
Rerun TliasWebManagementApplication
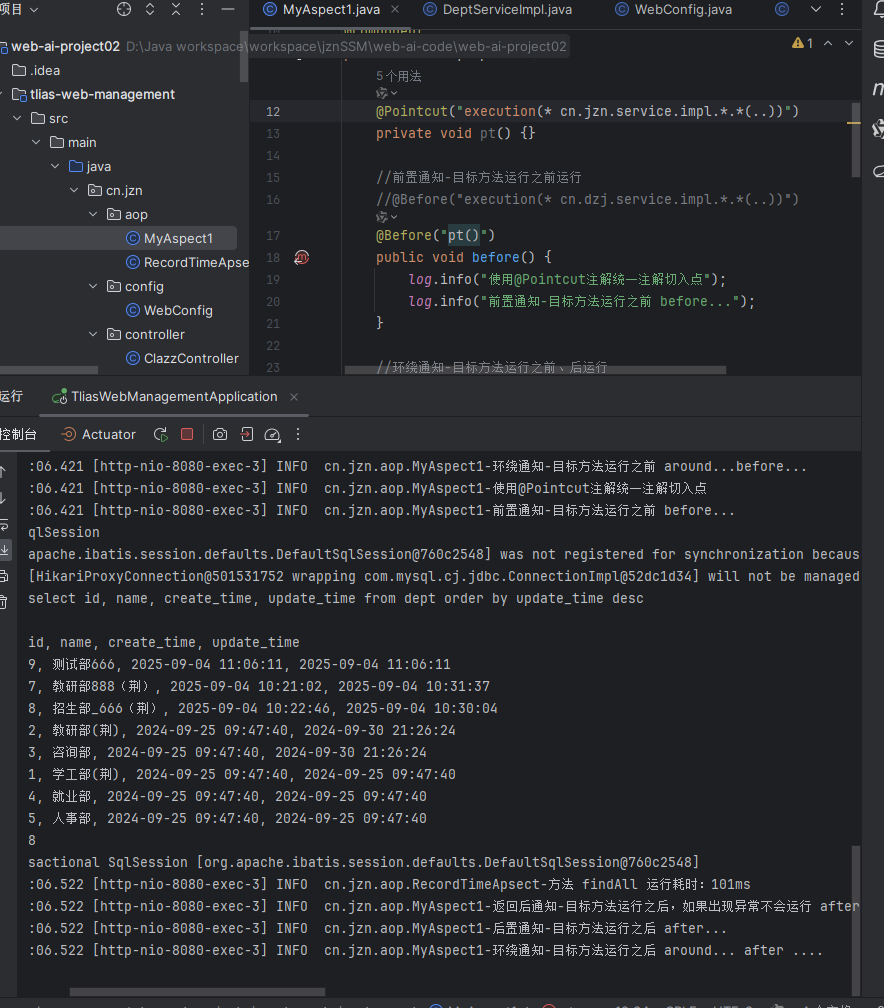tap(161, 435)
